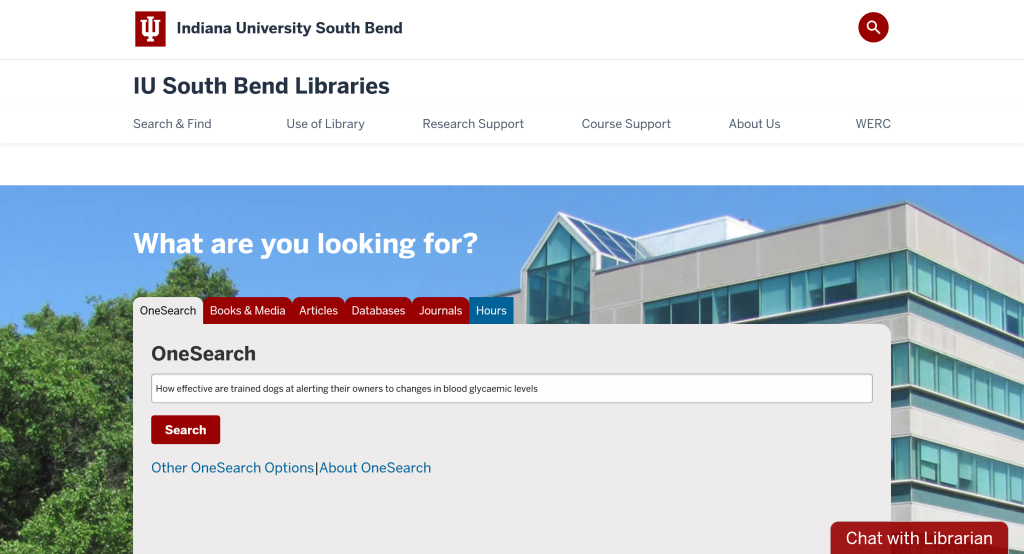Open the site search magnifier icon
The image size is (1024, 554).
[873, 27]
